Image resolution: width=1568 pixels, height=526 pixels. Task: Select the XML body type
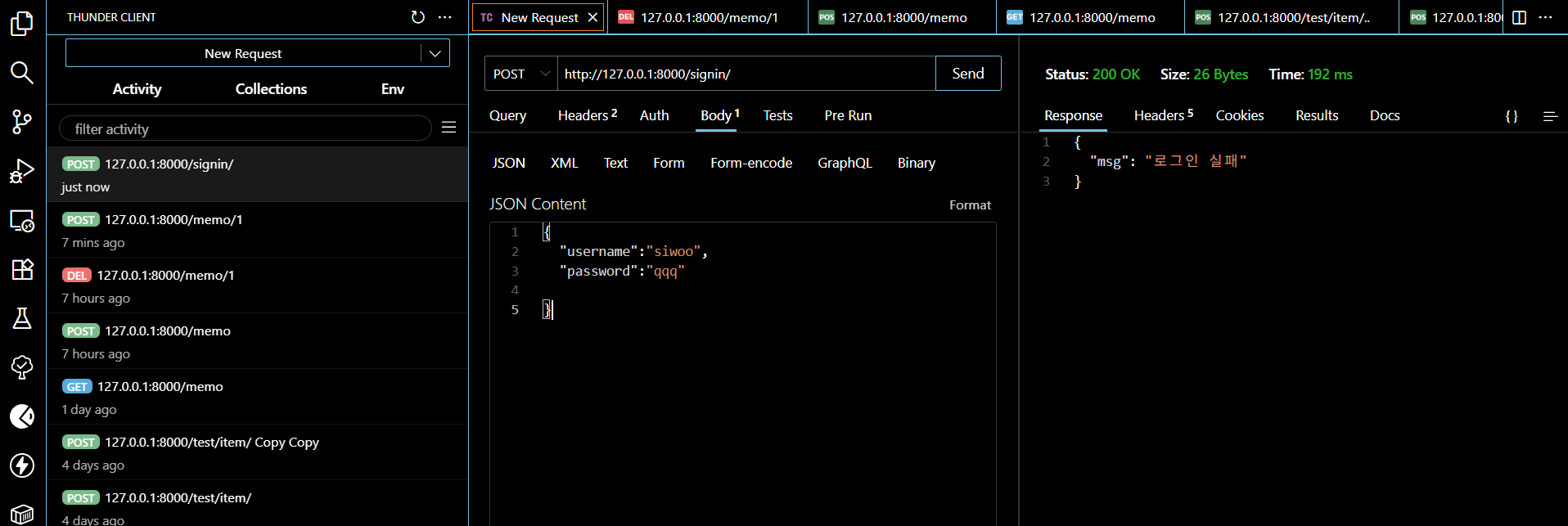click(x=564, y=163)
